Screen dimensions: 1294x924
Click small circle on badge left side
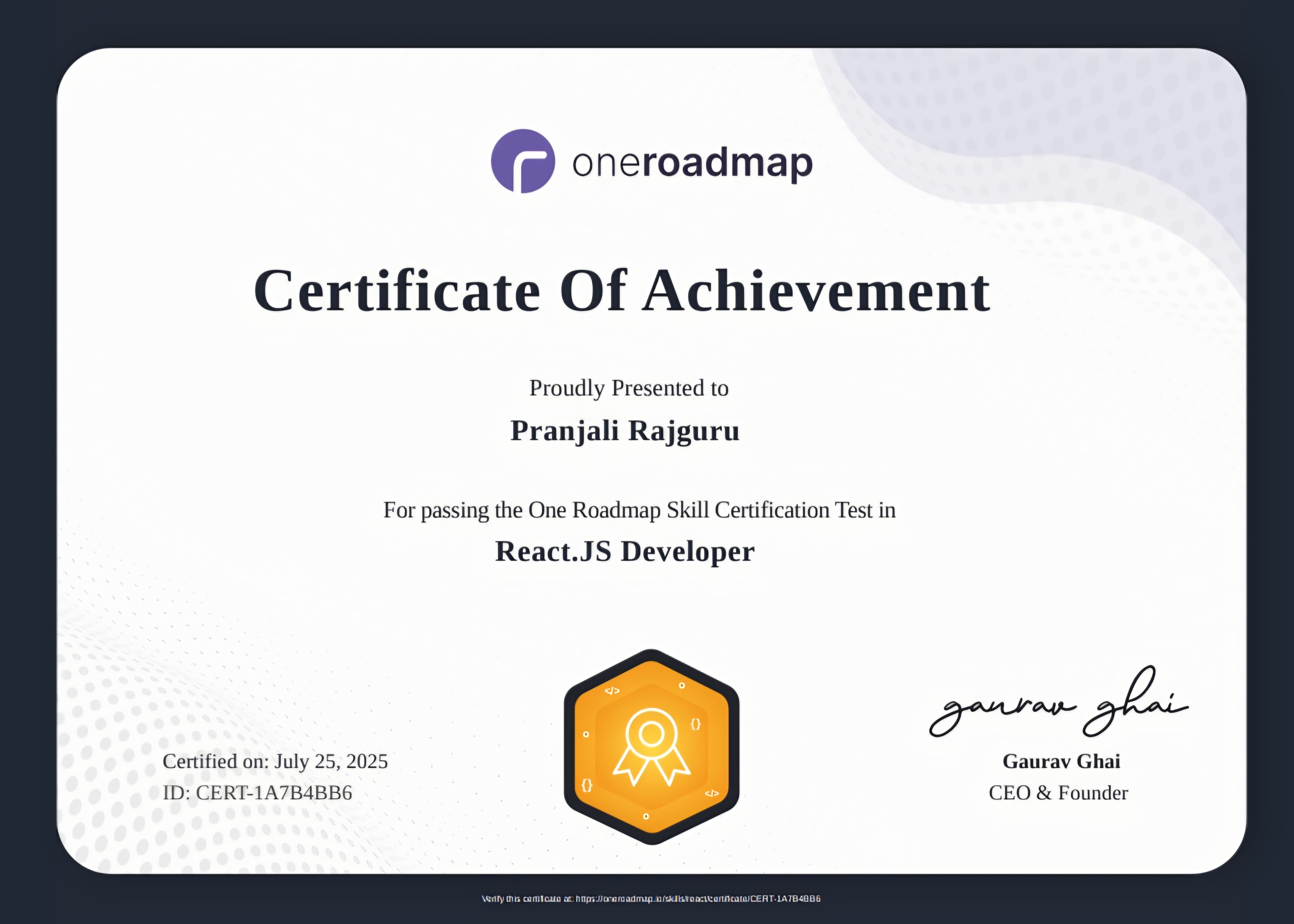pyautogui.click(x=586, y=735)
